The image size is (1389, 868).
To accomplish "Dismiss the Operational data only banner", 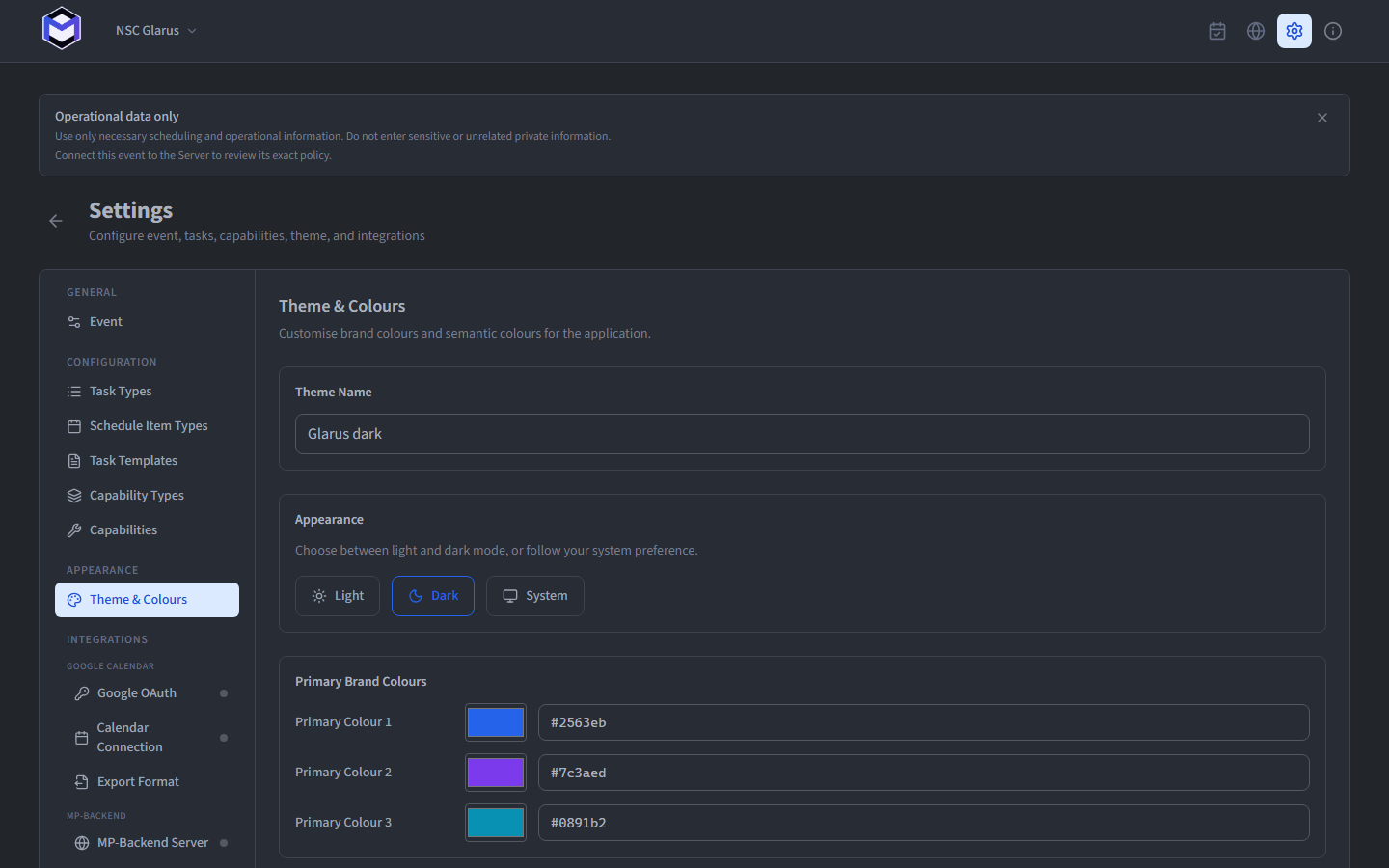I will click(x=1322, y=118).
